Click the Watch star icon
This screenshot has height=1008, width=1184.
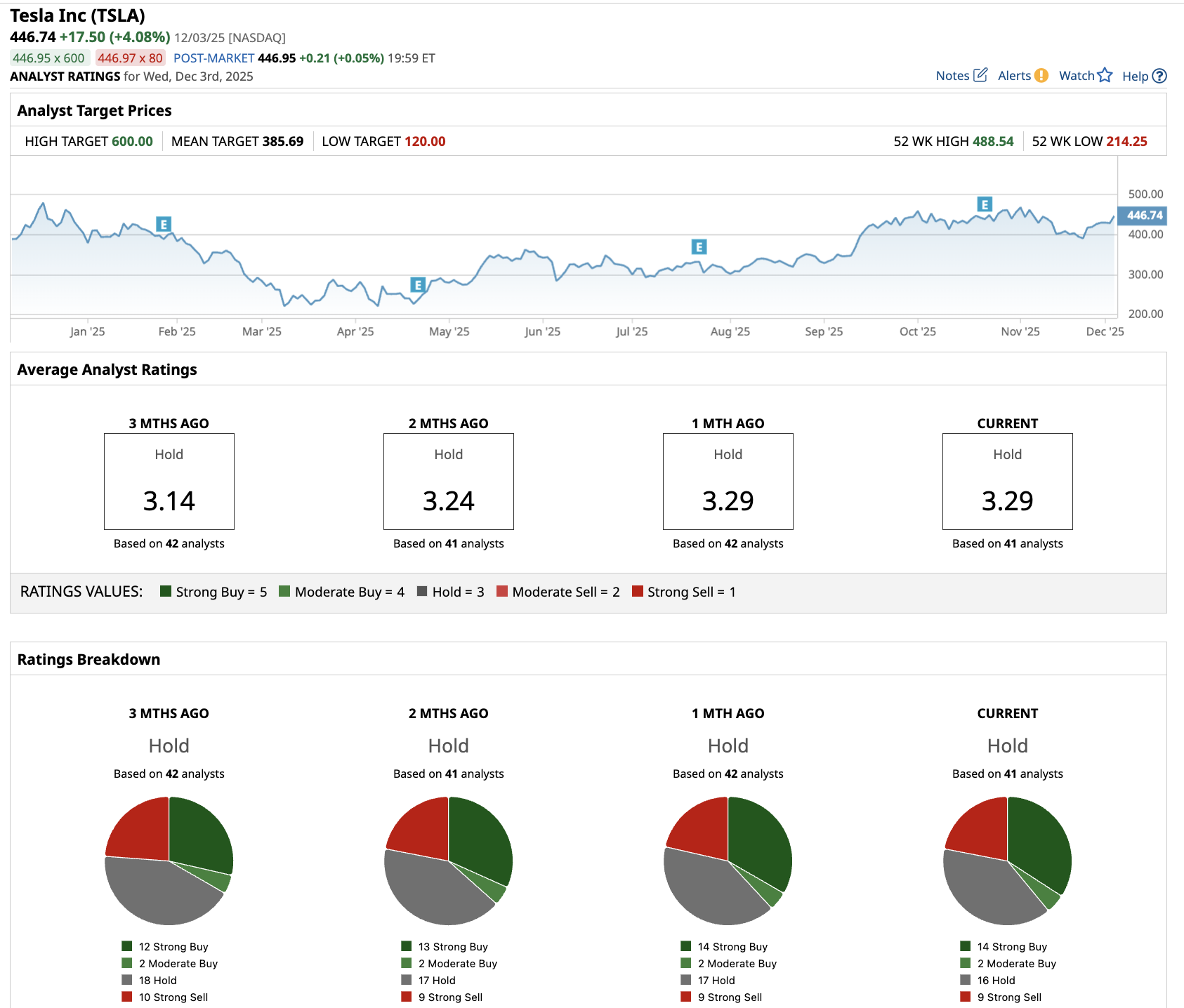coord(1105,75)
